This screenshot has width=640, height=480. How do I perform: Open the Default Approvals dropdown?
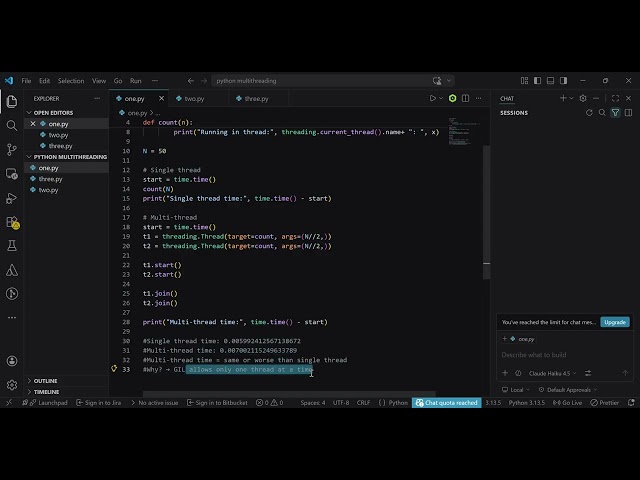[568, 390]
